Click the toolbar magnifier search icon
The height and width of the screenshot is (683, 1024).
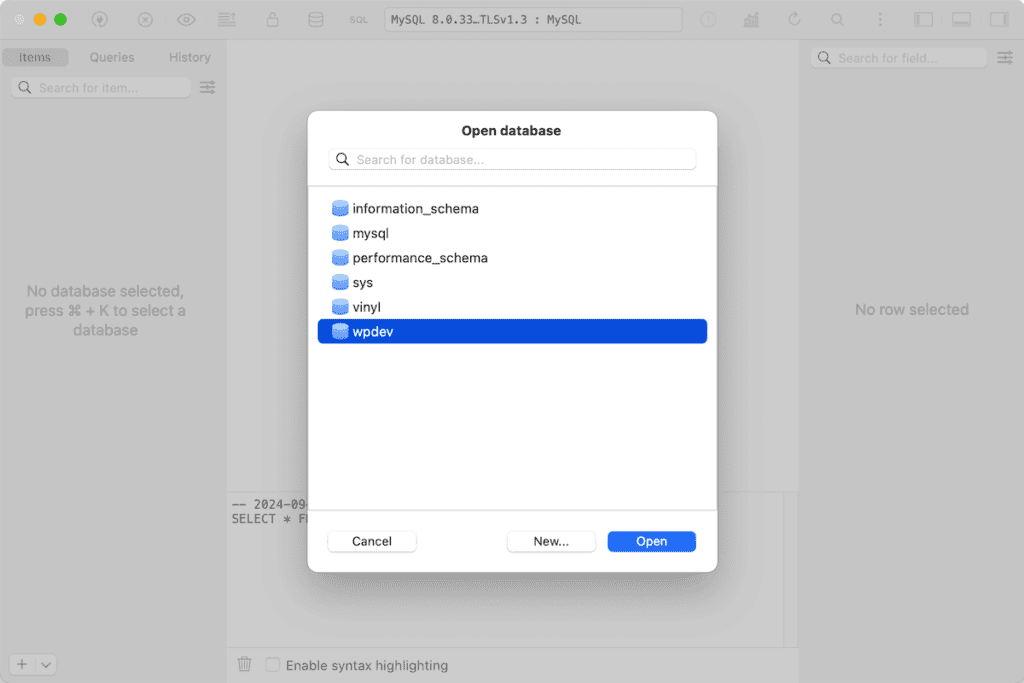pyautogui.click(x=838, y=20)
